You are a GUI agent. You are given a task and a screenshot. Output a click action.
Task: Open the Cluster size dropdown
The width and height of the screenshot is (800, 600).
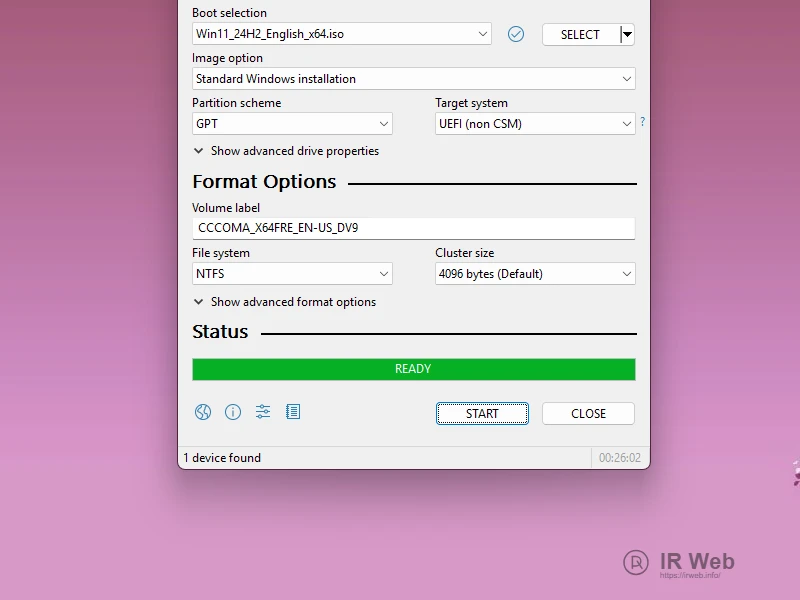(535, 273)
